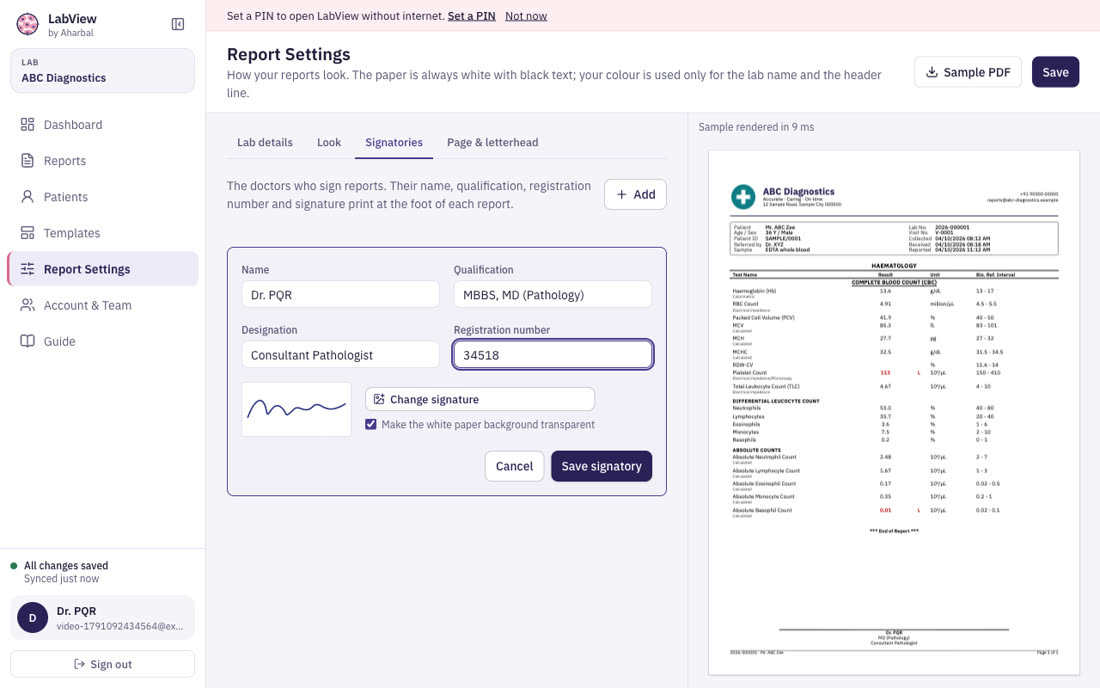The height and width of the screenshot is (688, 1100).
Task: Click the Registration number field
Action: coord(553,355)
